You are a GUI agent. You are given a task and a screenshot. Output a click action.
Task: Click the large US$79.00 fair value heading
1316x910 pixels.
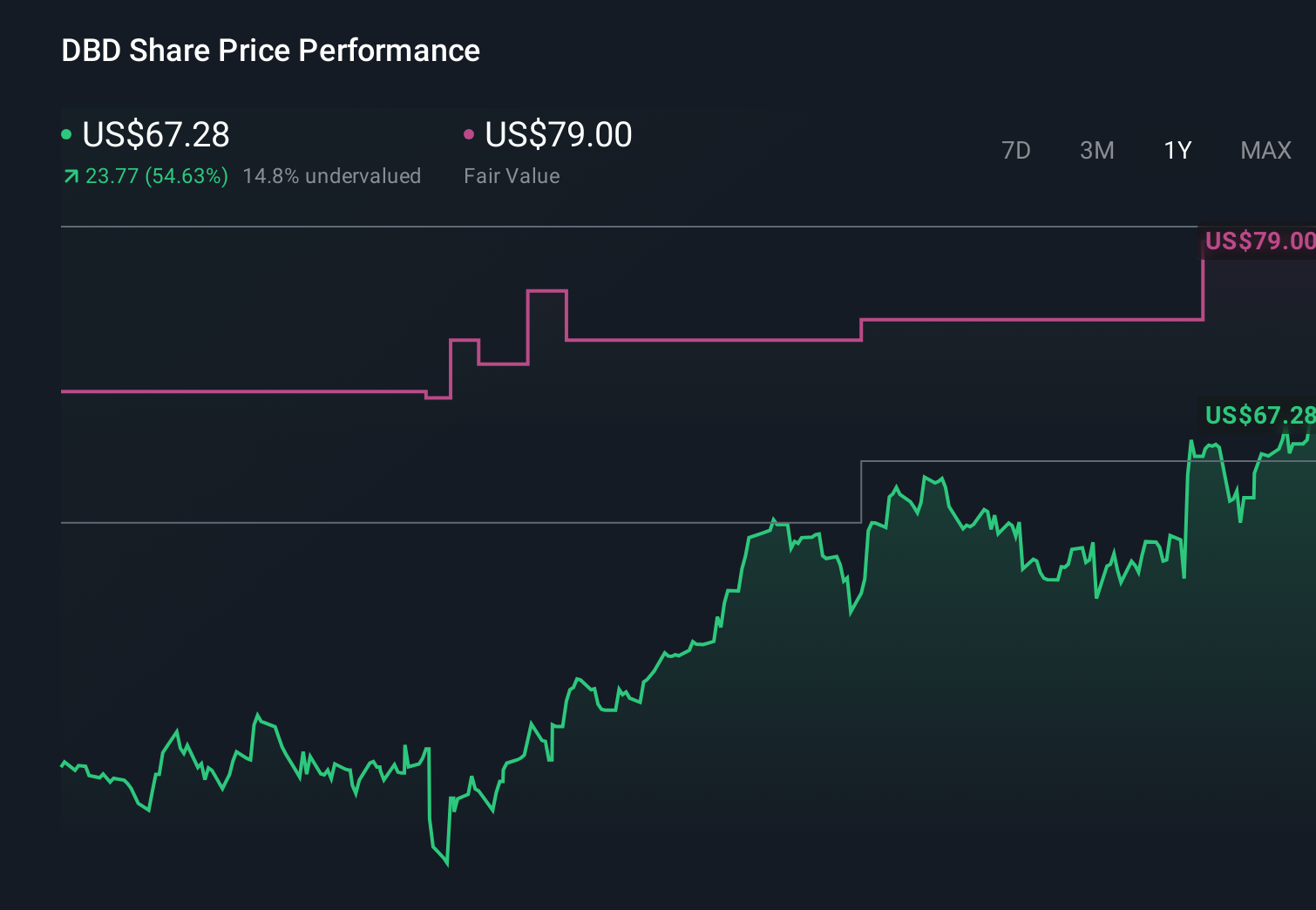(558, 135)
